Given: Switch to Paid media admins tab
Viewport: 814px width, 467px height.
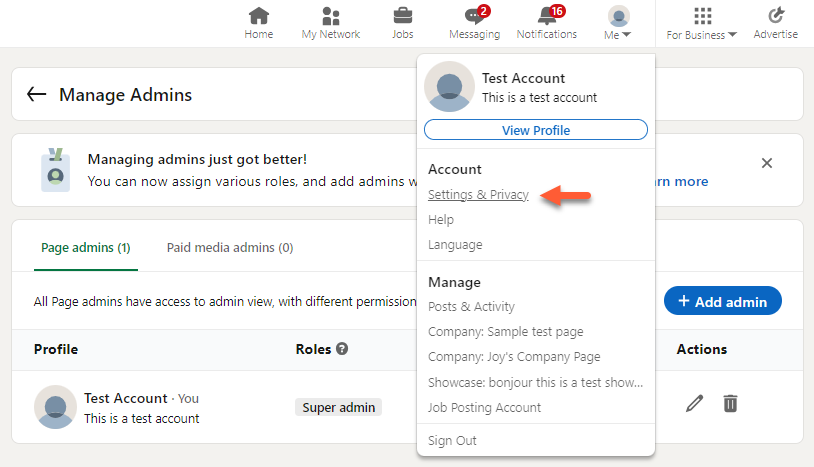Looking at the screenshot, I should [x=230, y=247].
